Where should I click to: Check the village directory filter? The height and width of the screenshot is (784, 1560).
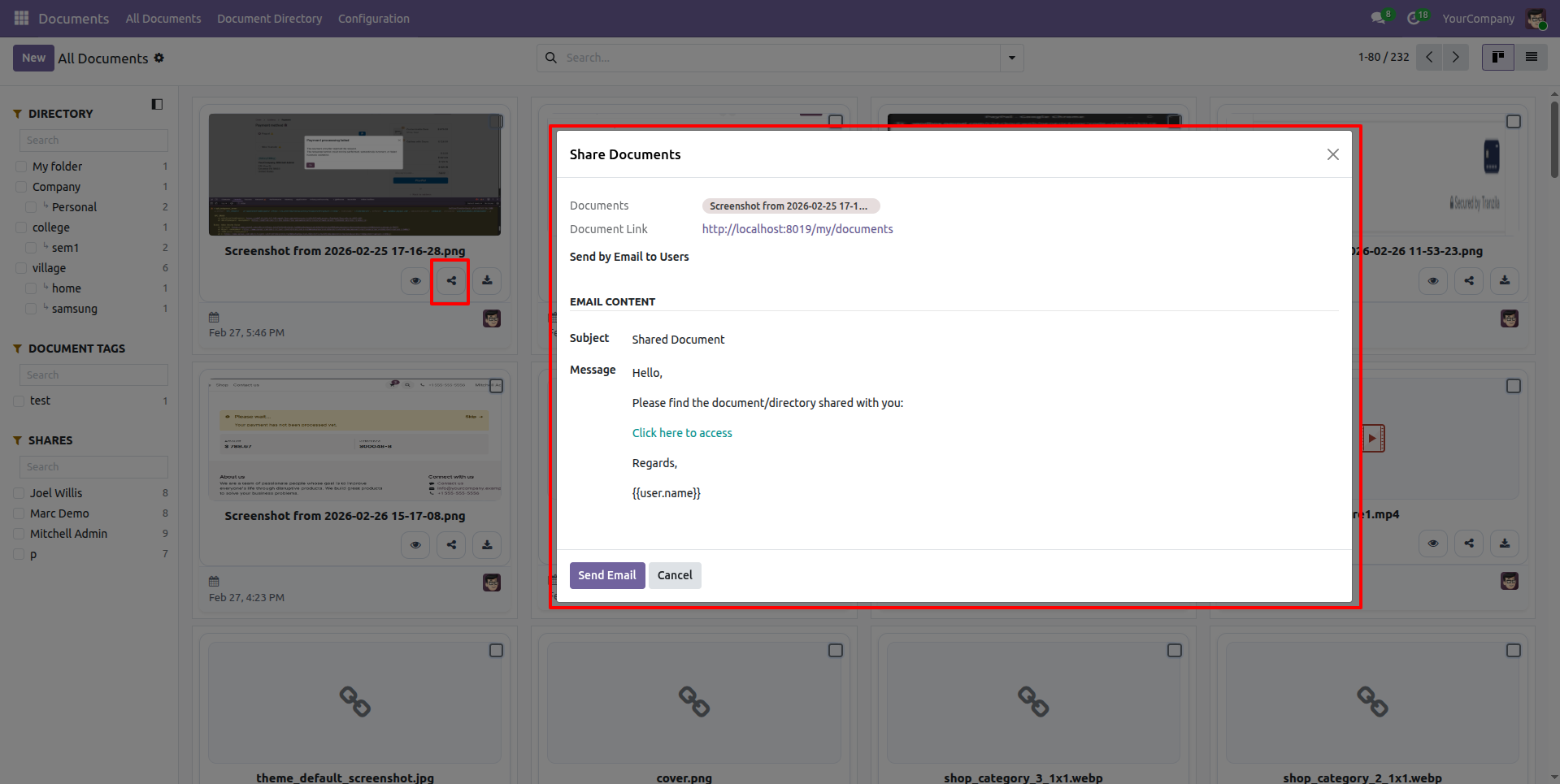pos(21,268)
